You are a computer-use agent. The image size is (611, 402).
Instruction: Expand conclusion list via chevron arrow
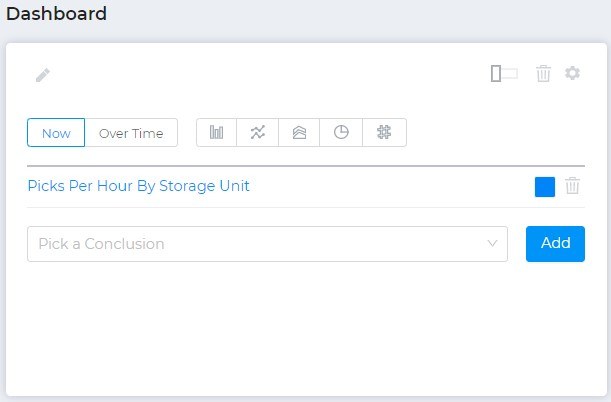492,243
